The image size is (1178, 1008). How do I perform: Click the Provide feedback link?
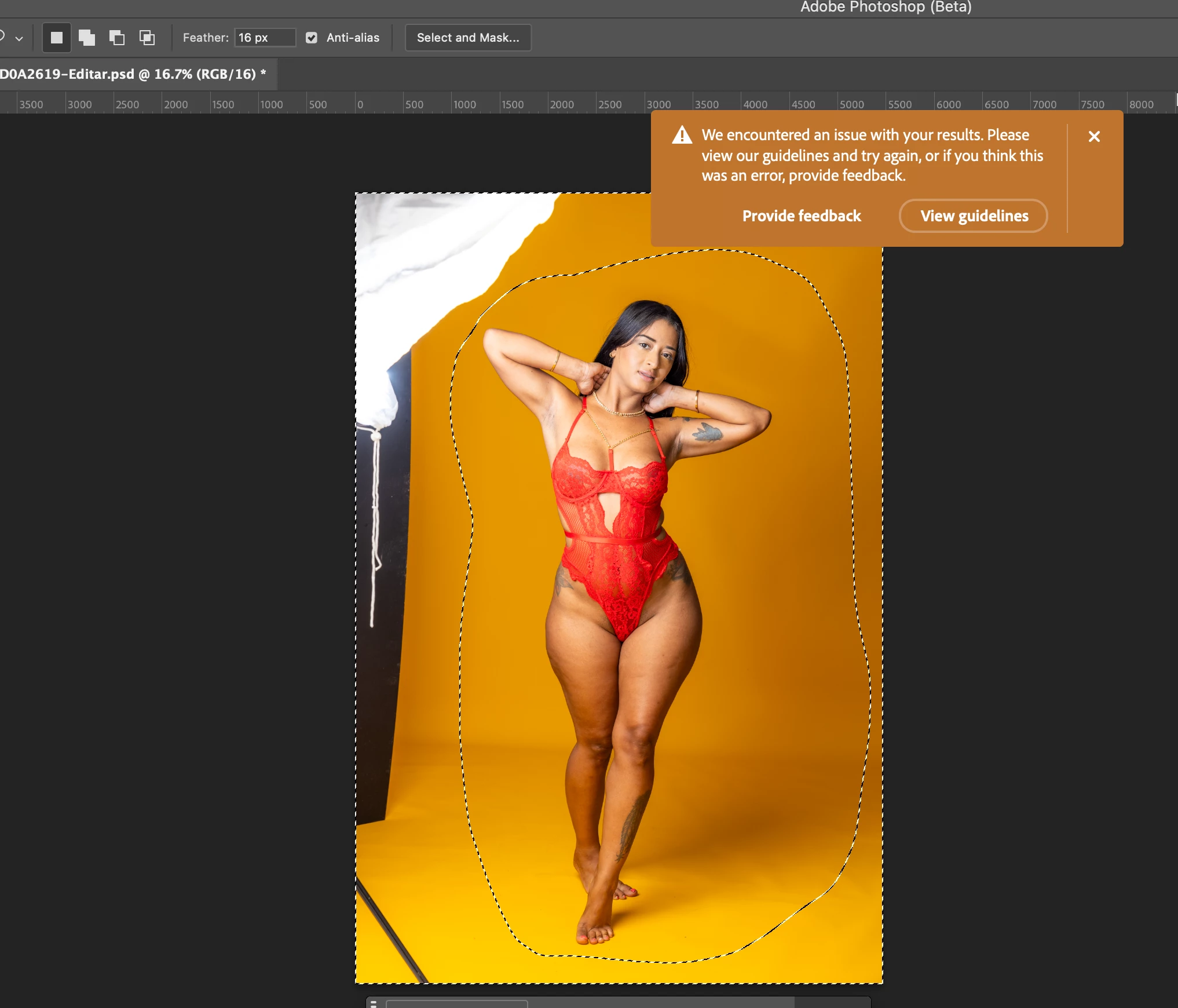tap(802, 216)
